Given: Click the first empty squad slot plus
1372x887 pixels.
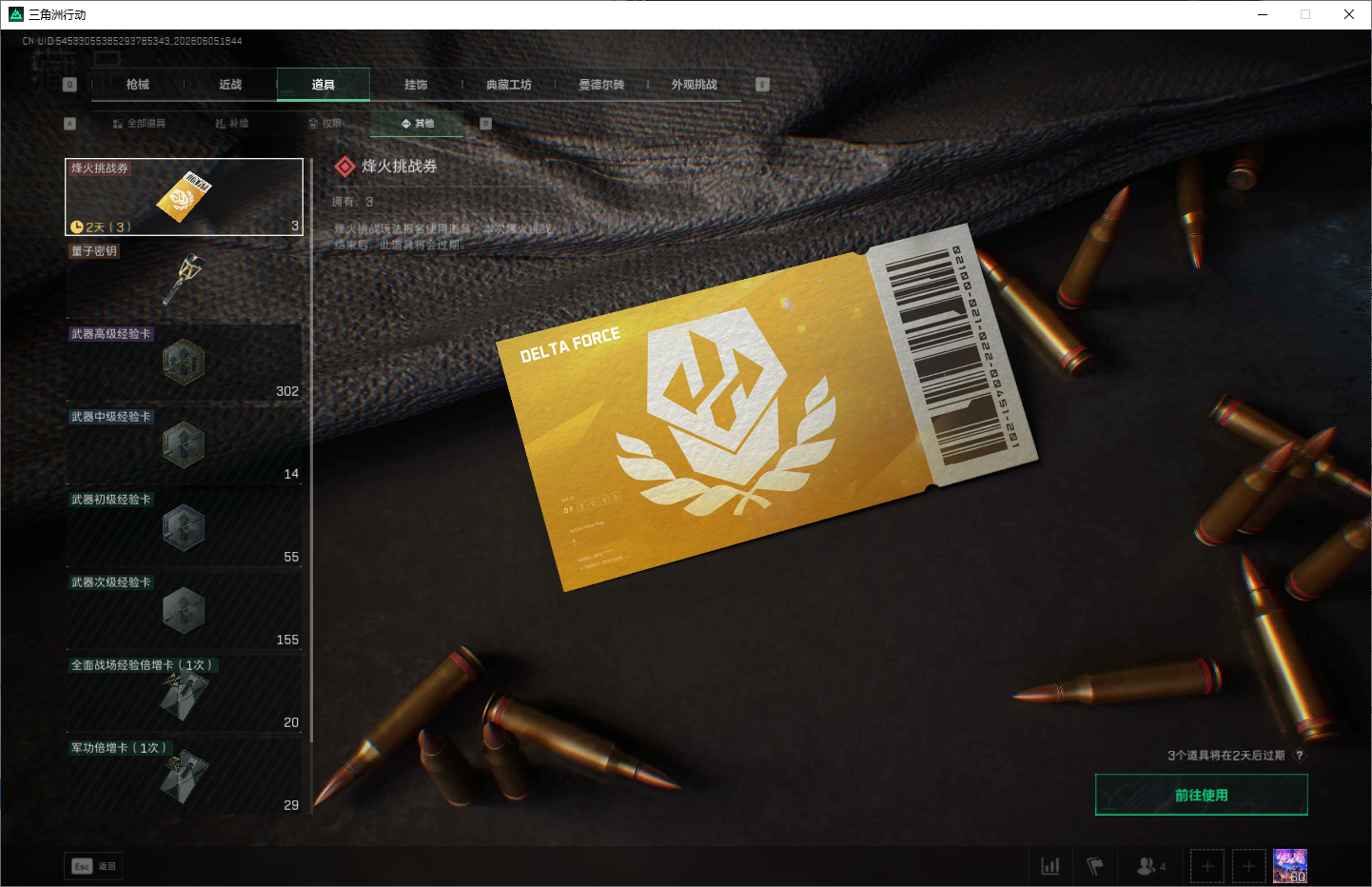Looking at the screenshot, I should 1207,866.
